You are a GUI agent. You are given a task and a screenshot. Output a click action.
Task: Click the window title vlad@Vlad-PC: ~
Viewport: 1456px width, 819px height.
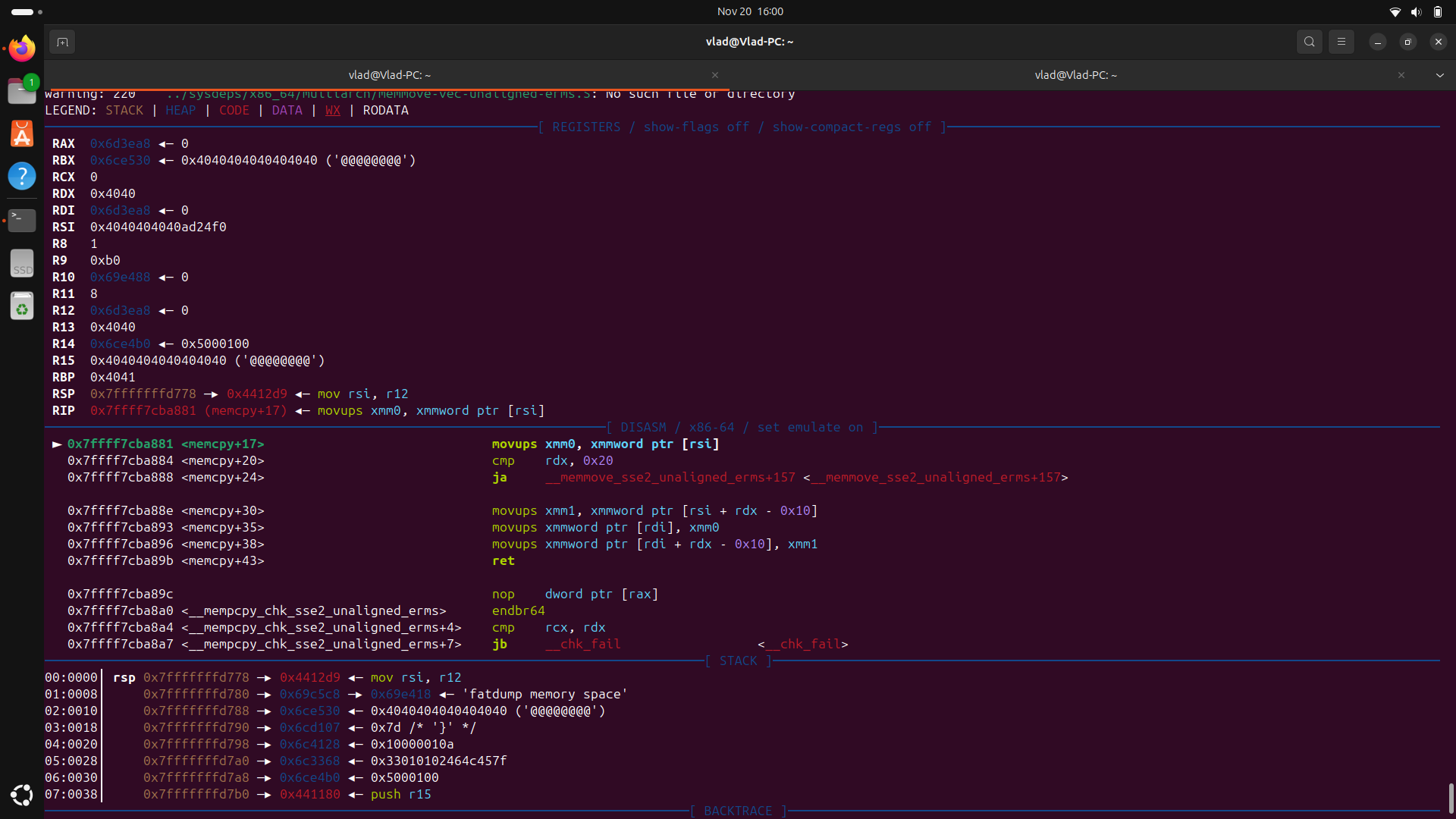(x=749, y=42)
